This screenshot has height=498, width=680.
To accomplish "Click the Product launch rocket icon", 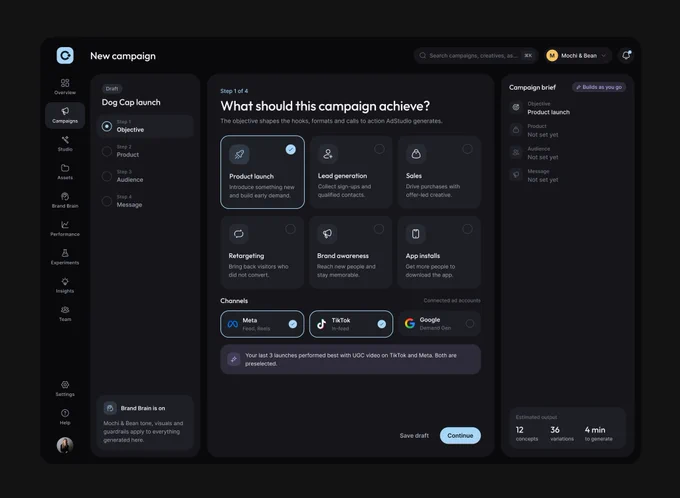I will (x=239, y=154).
